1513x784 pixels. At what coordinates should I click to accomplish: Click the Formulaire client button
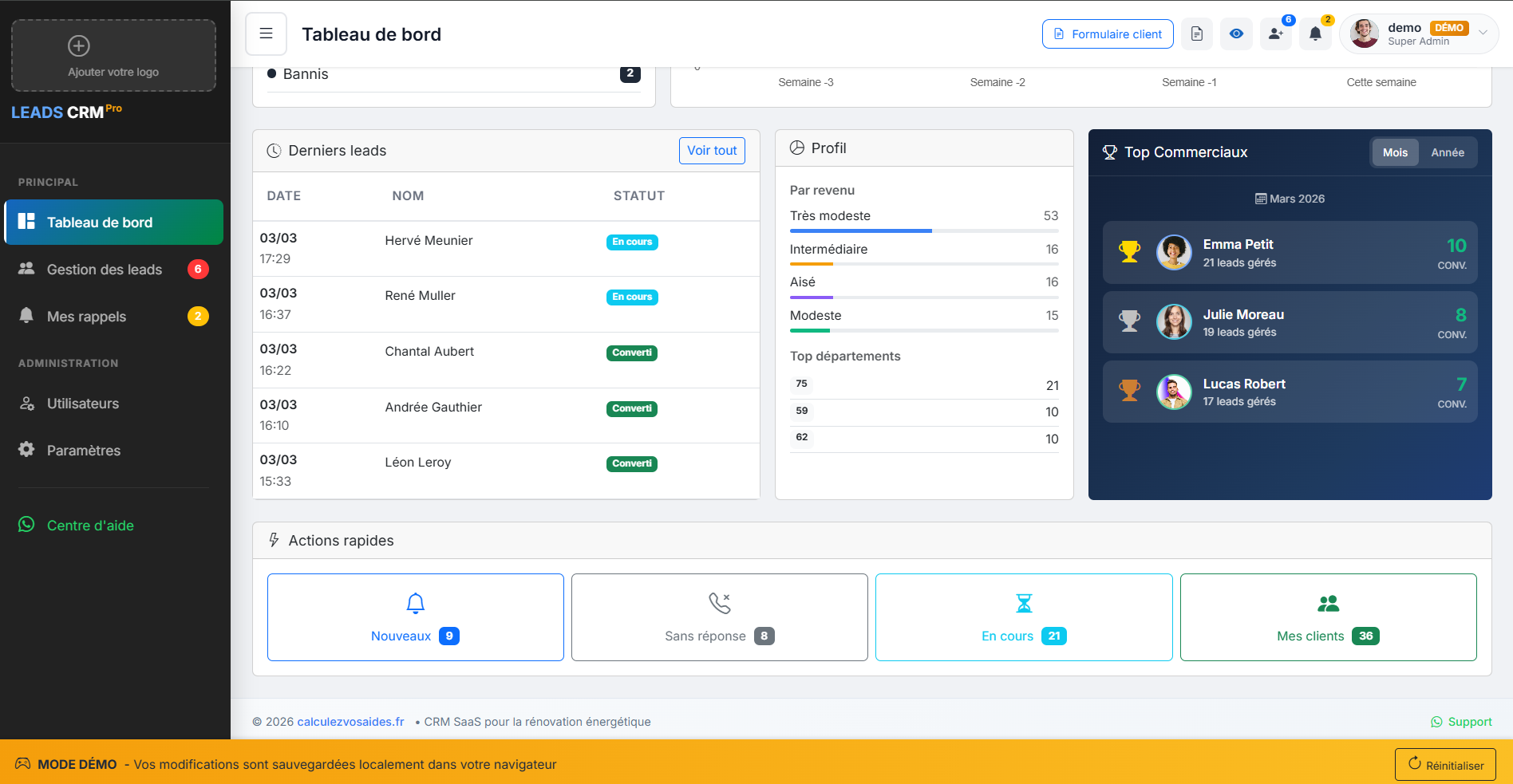(1107, 33)
